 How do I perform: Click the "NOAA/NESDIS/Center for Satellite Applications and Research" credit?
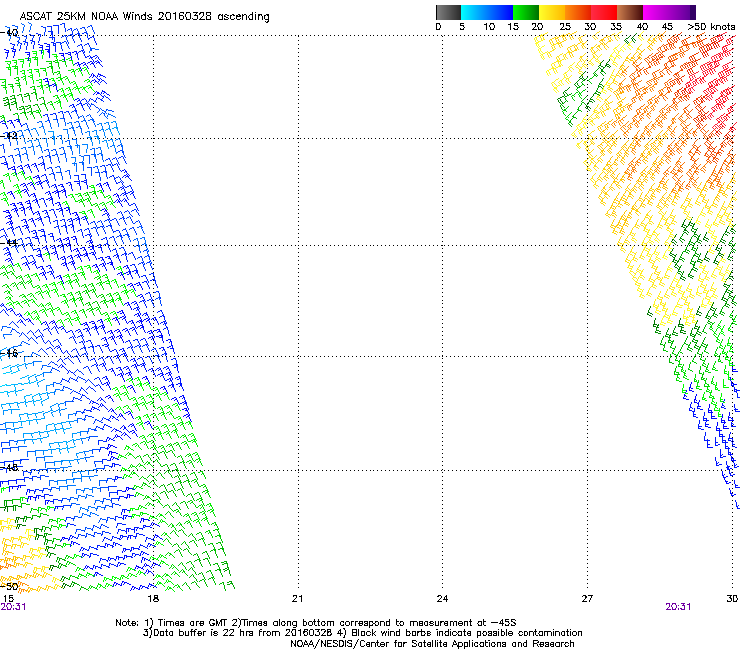click(432, 644)
